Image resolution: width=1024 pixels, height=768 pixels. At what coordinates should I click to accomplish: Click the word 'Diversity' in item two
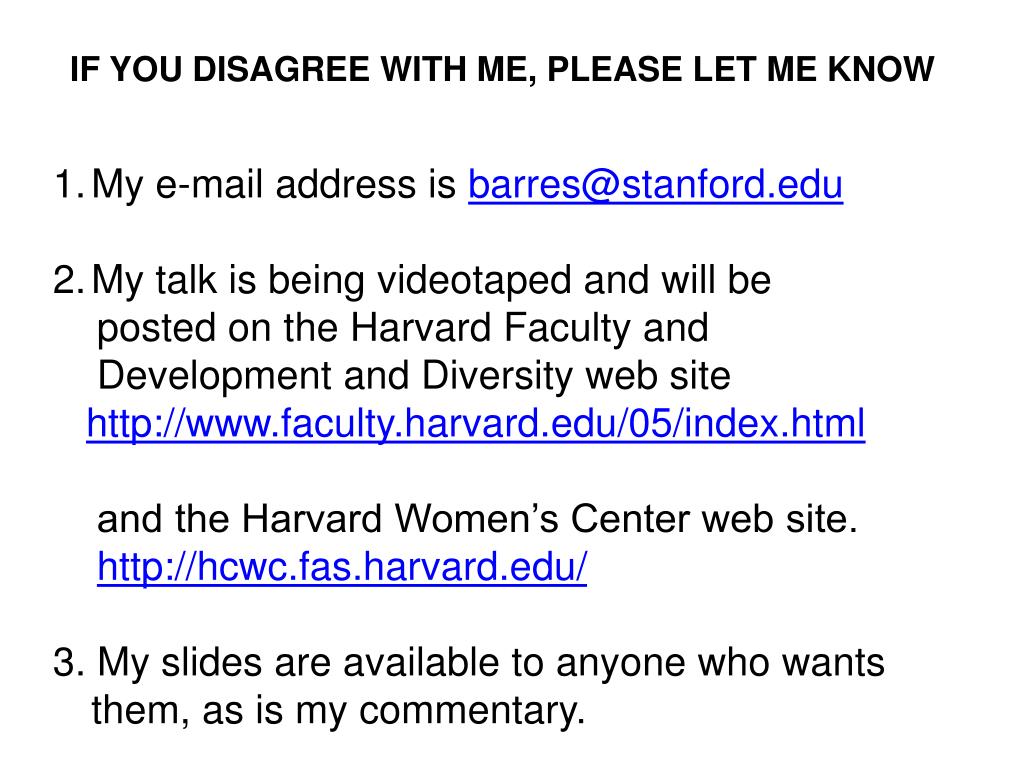click(497, 377)
